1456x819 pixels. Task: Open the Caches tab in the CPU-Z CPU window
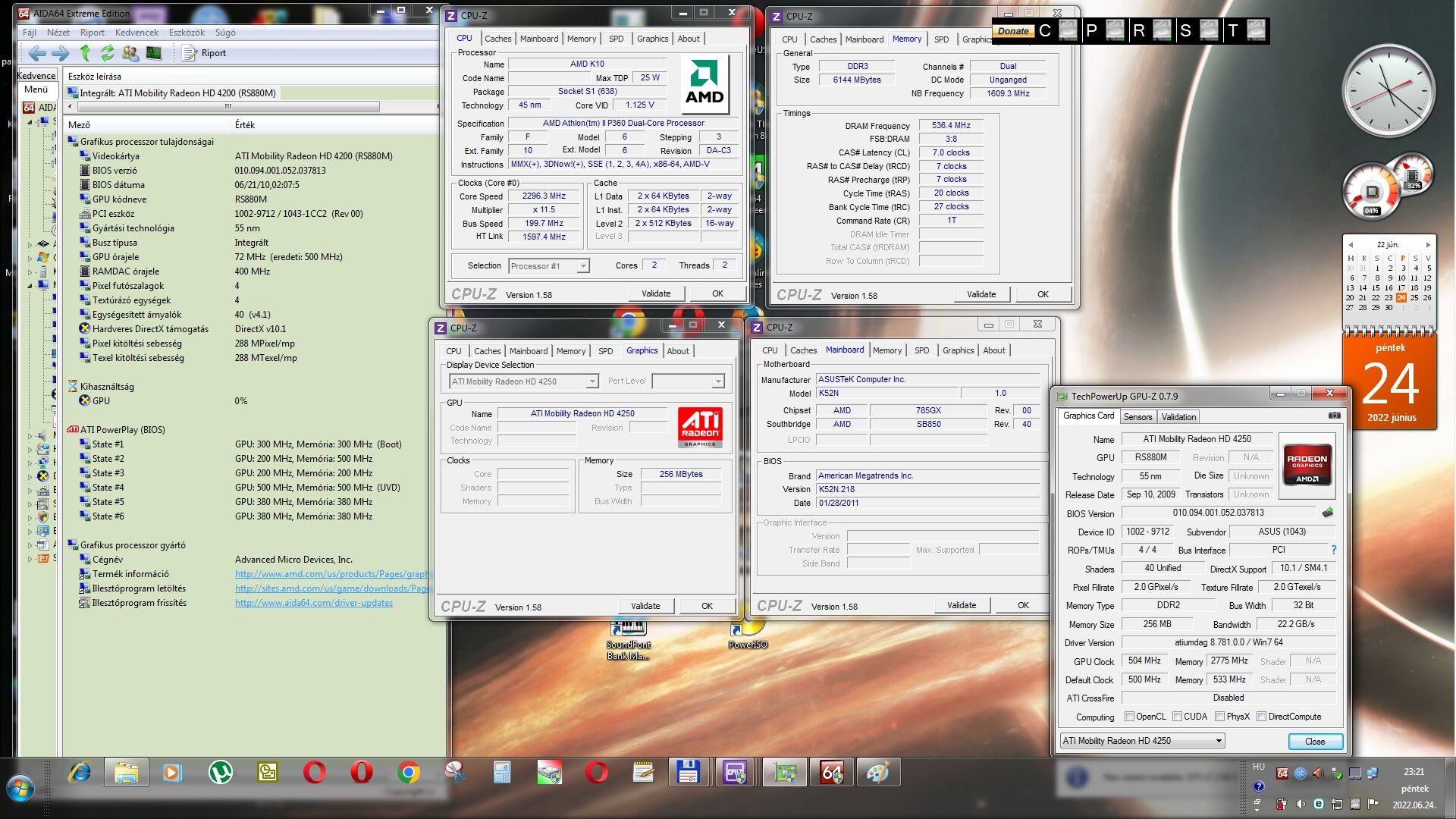click(497, 39)
